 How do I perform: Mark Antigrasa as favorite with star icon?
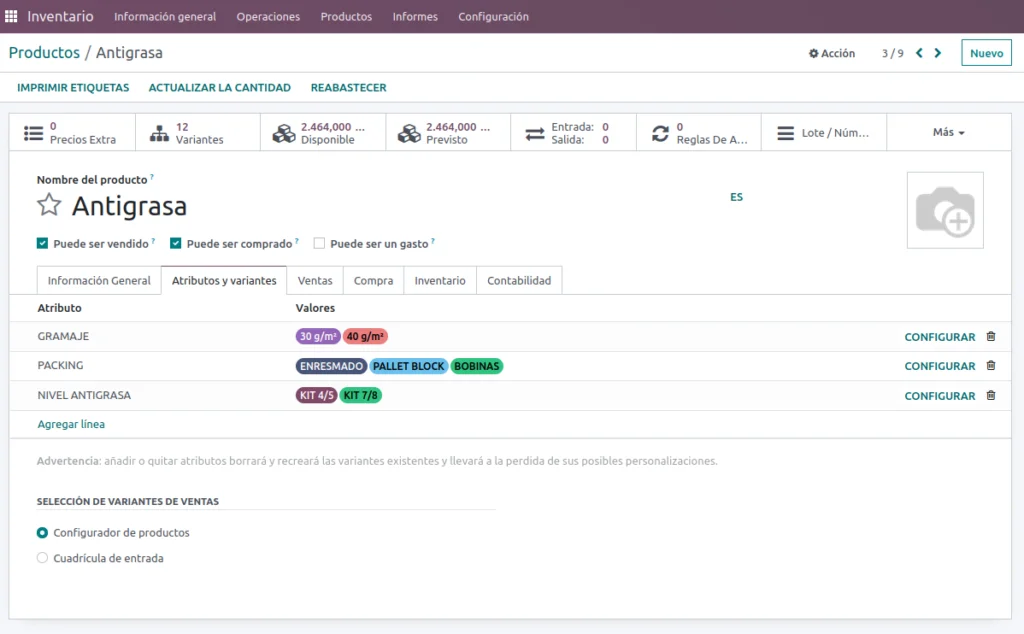tap(49, 205)
